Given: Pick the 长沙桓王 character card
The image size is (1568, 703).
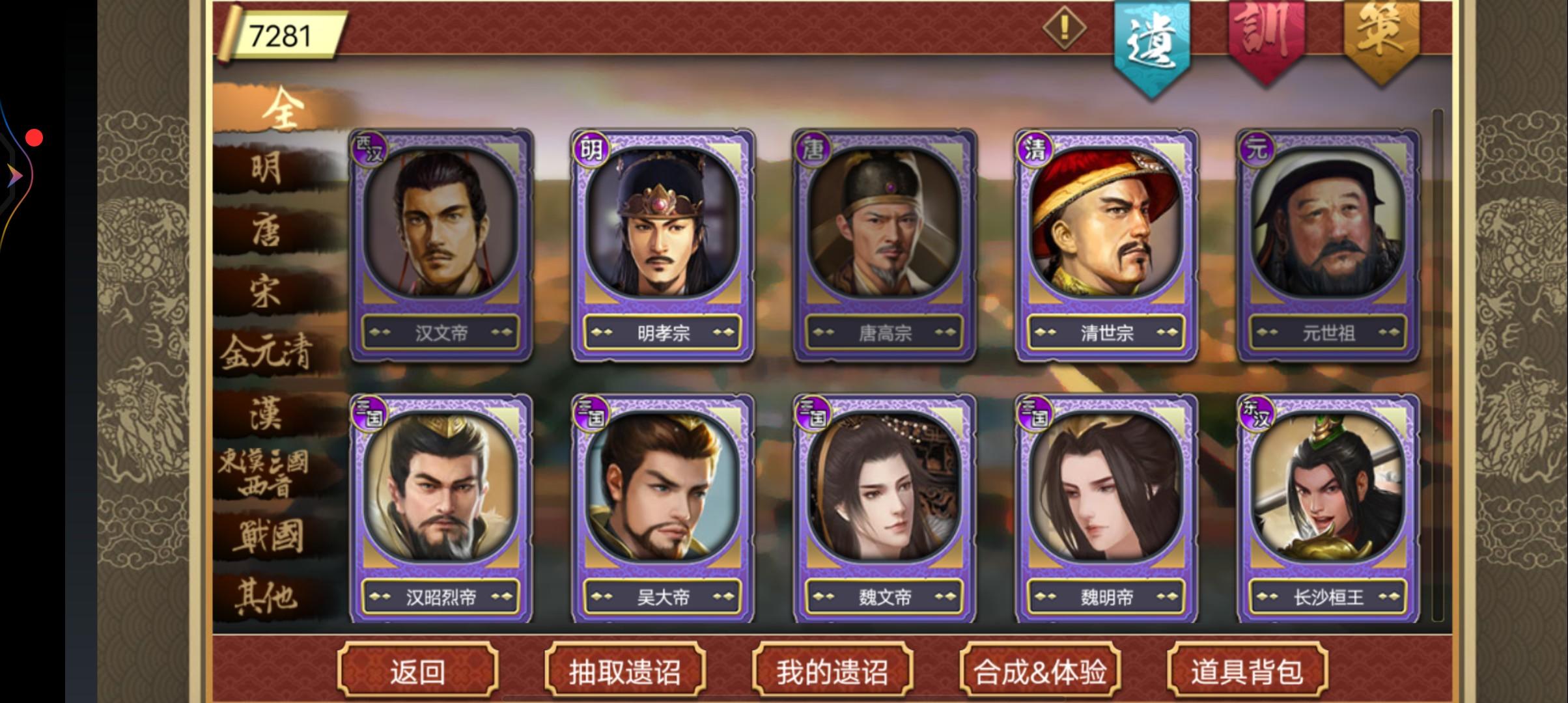Looking at the screenshot, I should click(x=1328, y=508).
